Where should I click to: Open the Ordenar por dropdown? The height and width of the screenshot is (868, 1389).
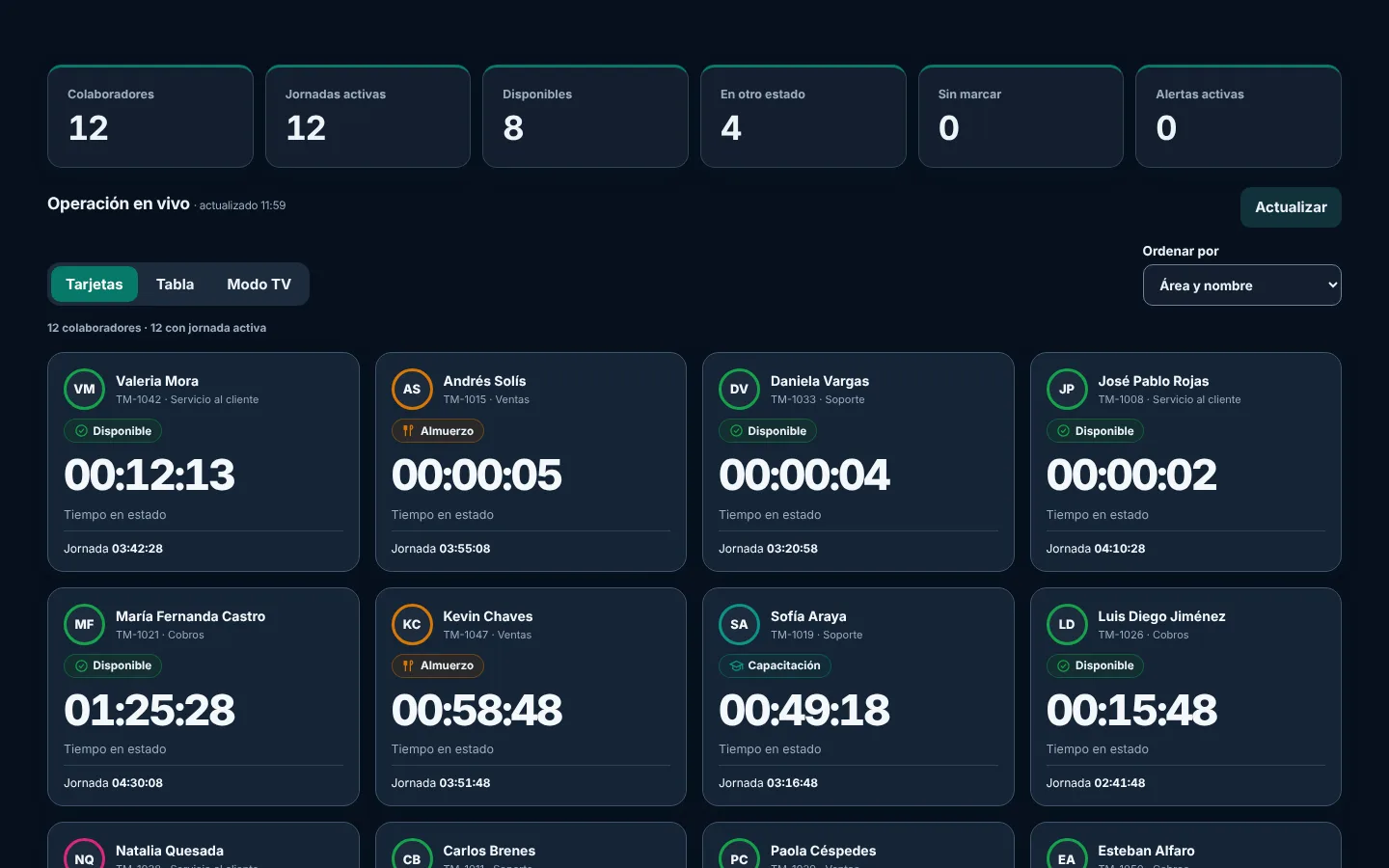pyautogui.click(x=1242, y=285)
